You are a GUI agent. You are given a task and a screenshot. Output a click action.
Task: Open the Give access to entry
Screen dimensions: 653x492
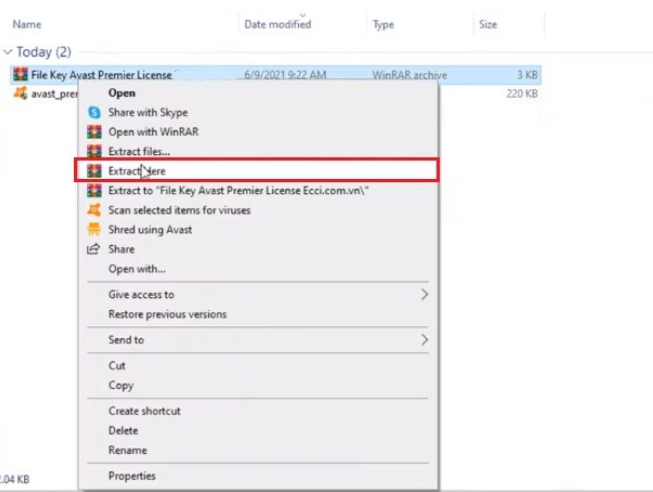(x=141, y=295)
